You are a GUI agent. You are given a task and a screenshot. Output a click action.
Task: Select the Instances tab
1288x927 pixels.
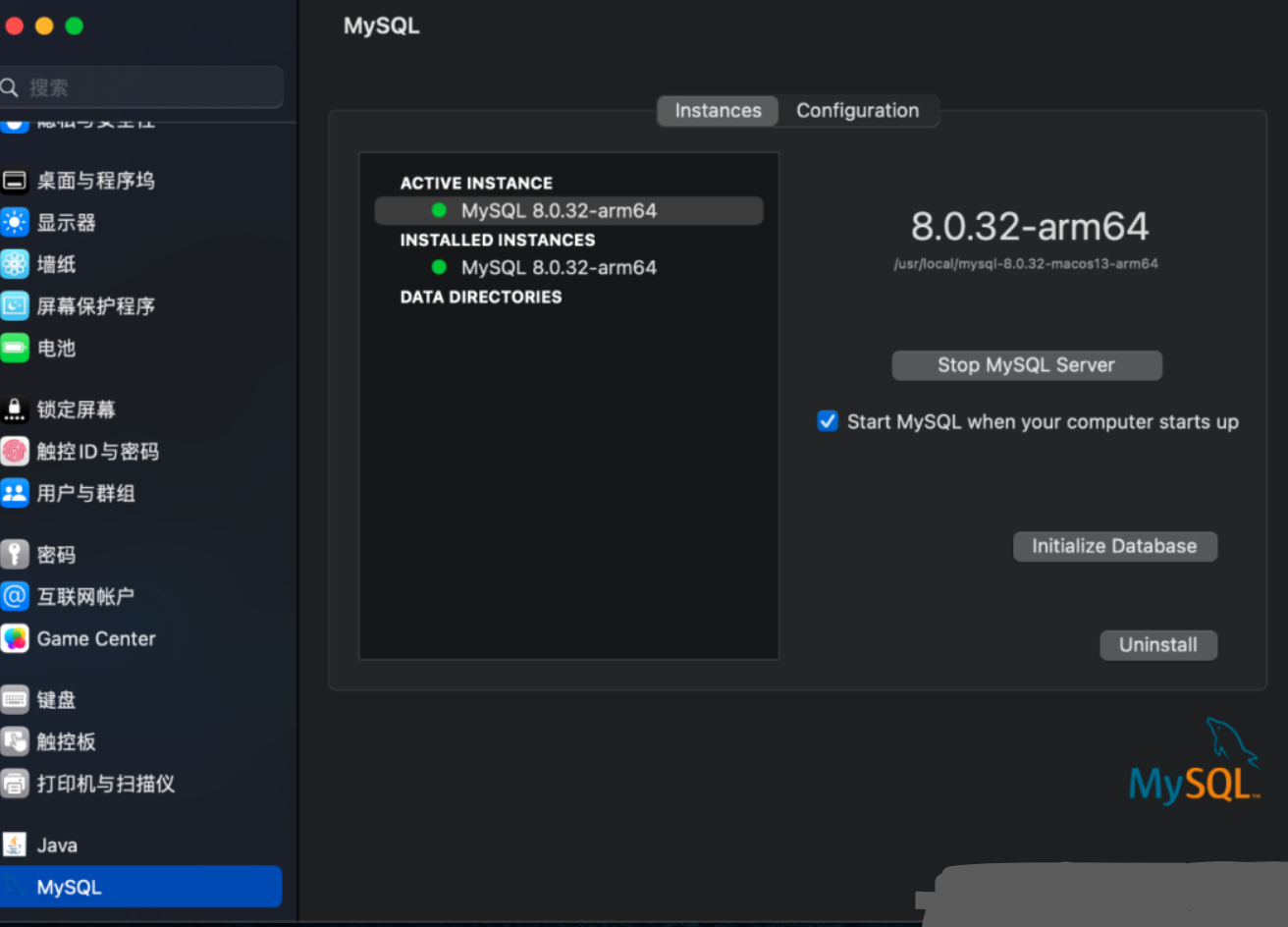coord(718,111)
